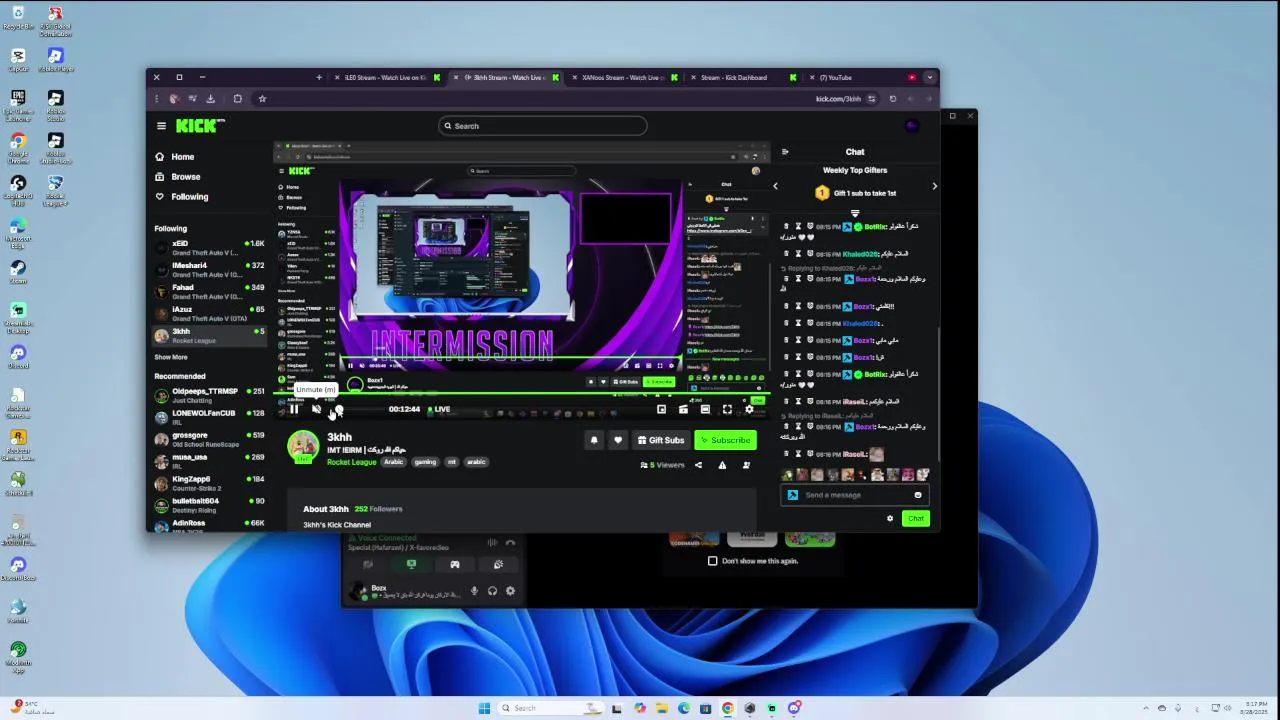Open LONEWOLFonCUB recommended channel
Screen dimensions: 1280x720
click(210, 418)
